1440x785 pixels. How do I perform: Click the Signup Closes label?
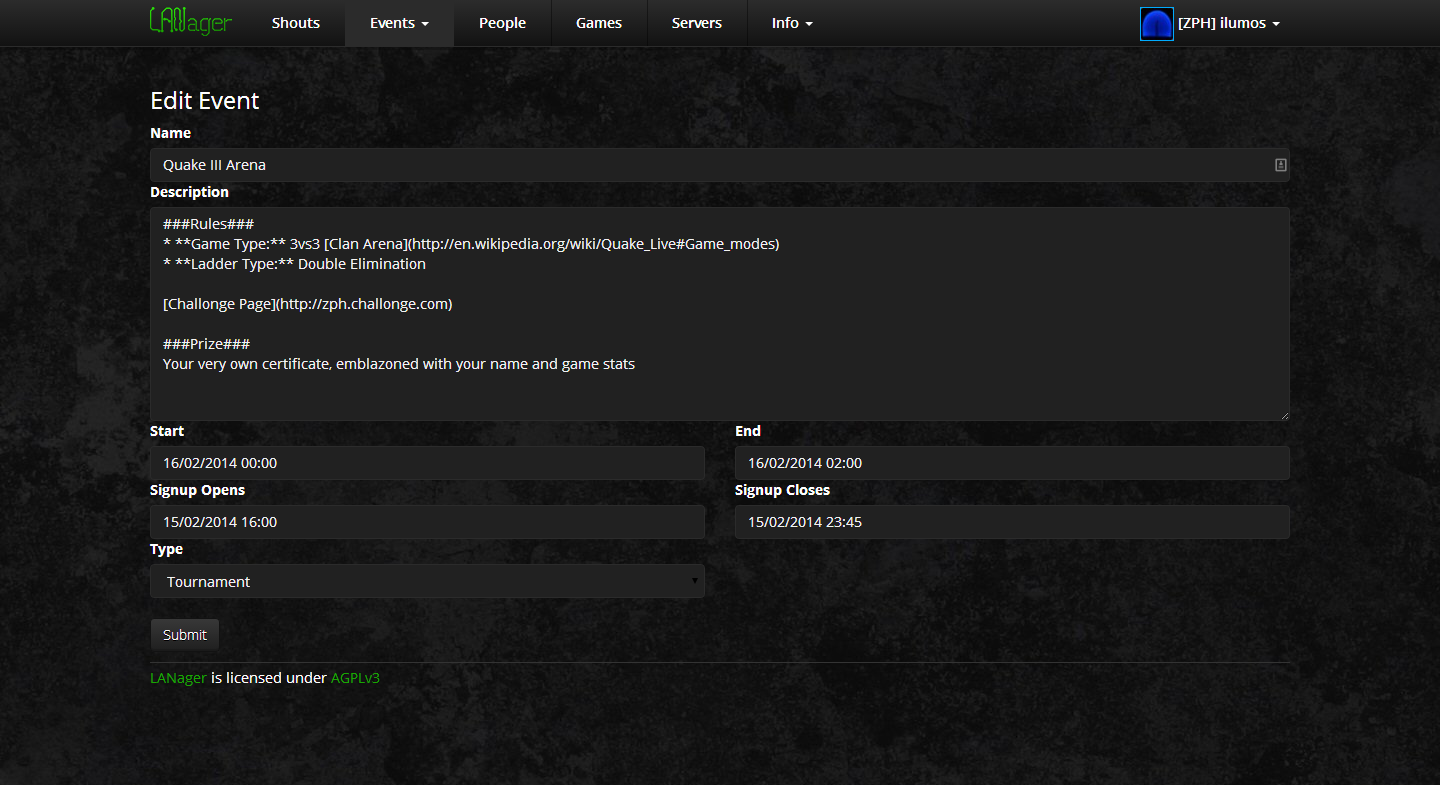coord(782,490)
